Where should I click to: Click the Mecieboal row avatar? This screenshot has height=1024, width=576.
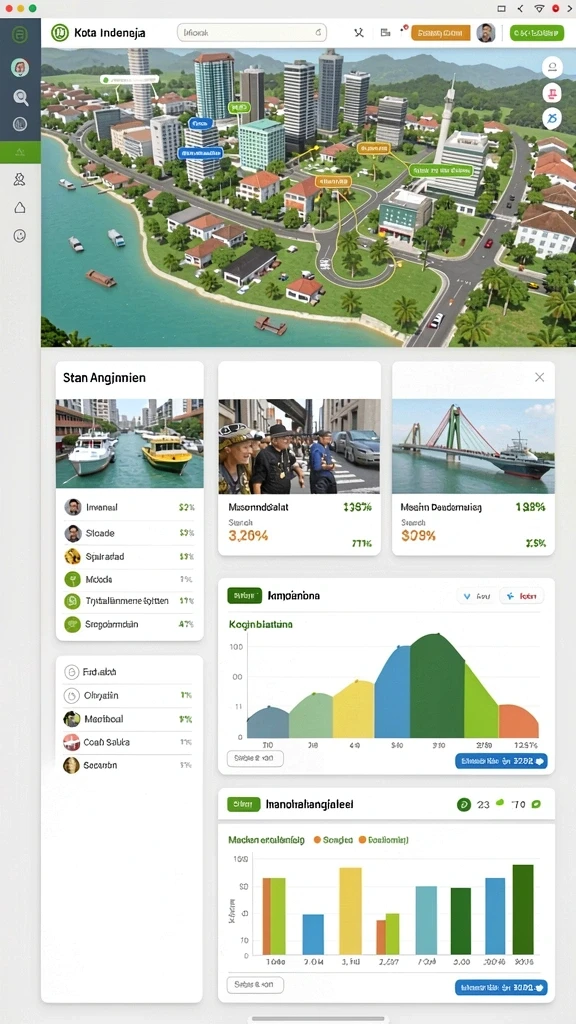point(71,719)
